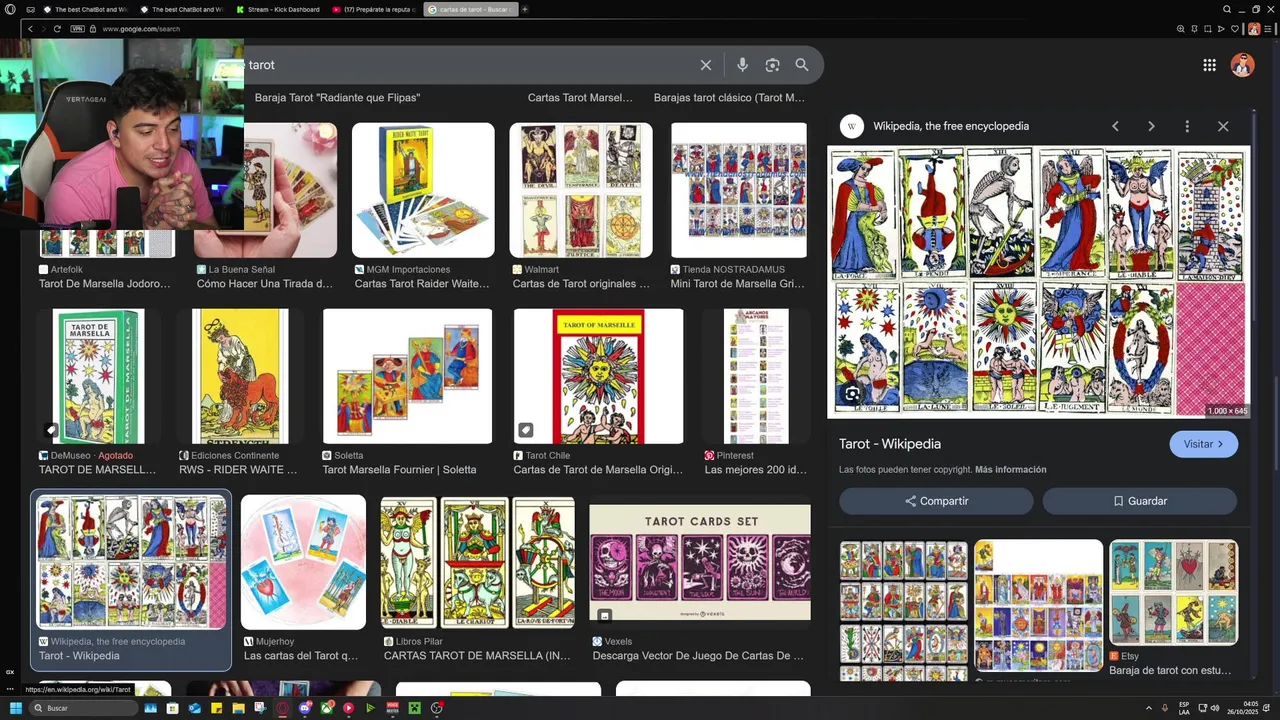Click "Tarot De Marsella Jodoro..." Artefolk caption
Viewport: 1280px width, 720px height.
[x=104, y=284]
